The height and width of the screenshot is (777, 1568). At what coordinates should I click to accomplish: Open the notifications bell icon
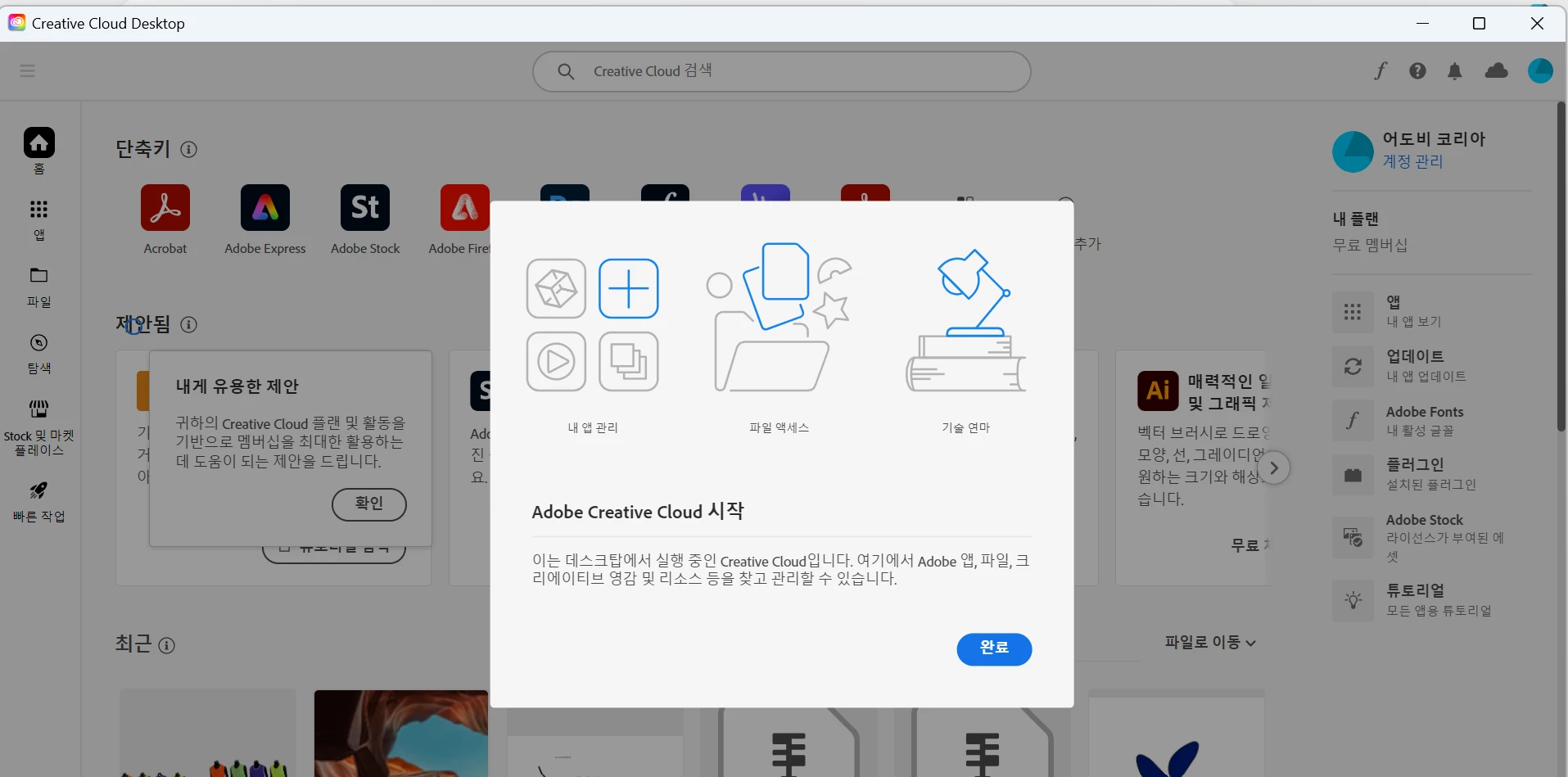pos(1455,71)
